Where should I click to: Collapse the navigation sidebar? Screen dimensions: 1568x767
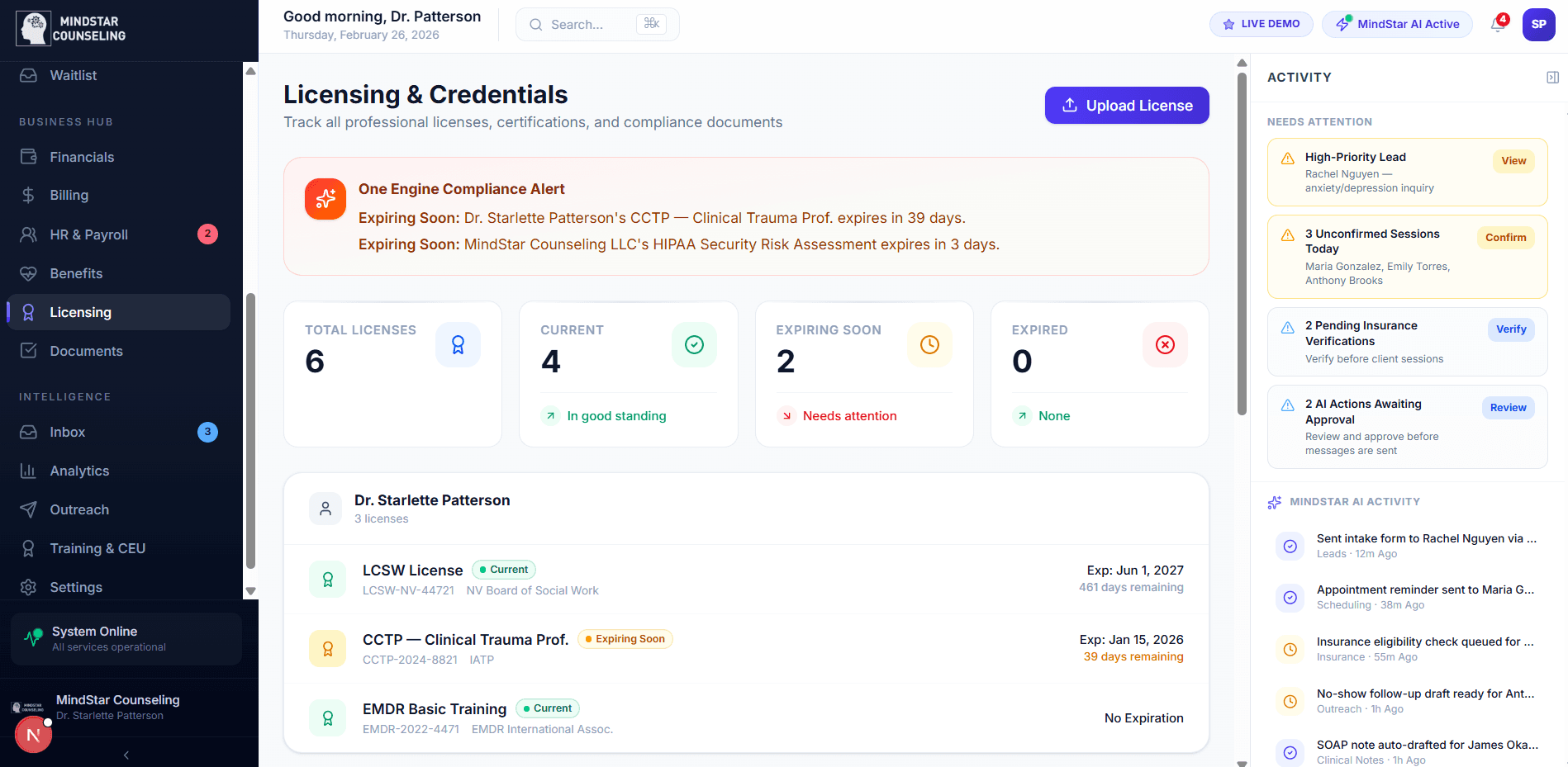[x=126, y=755]
